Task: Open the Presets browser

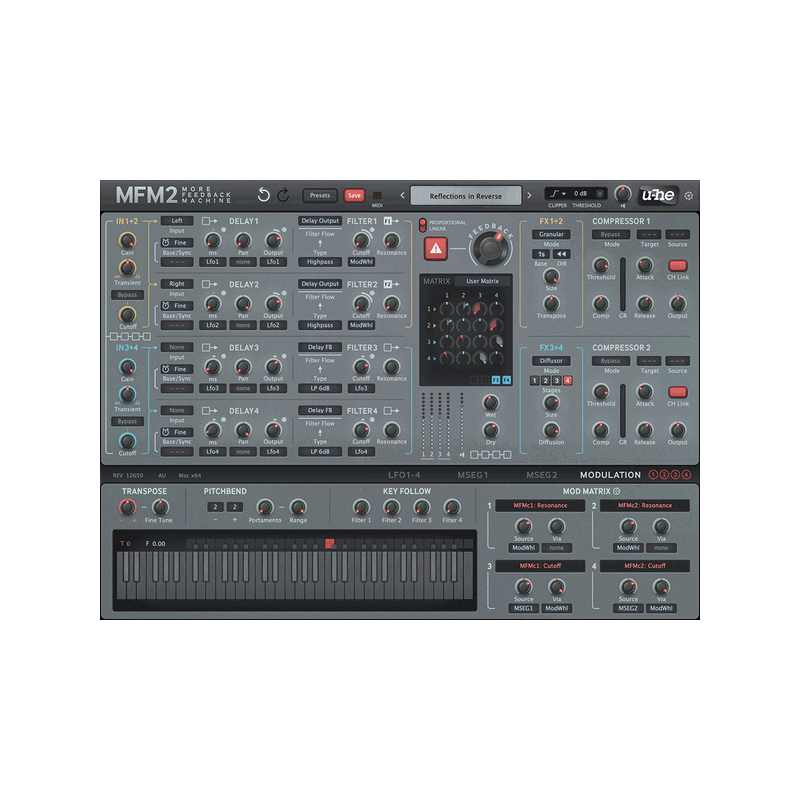Action: pyautogui.click(x=320, y=195)
